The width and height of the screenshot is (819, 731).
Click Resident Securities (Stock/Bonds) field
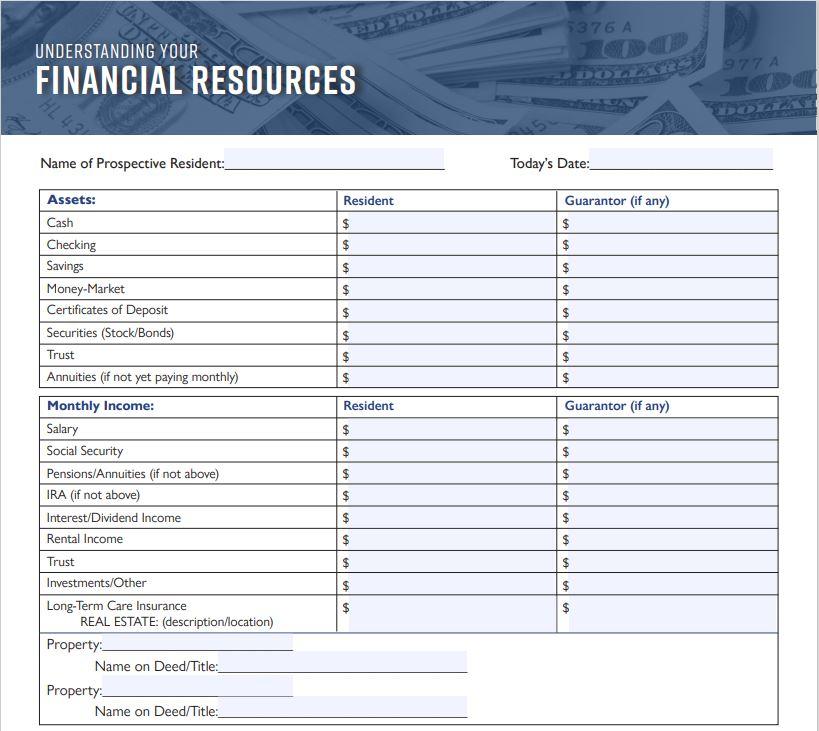[452, 333]
